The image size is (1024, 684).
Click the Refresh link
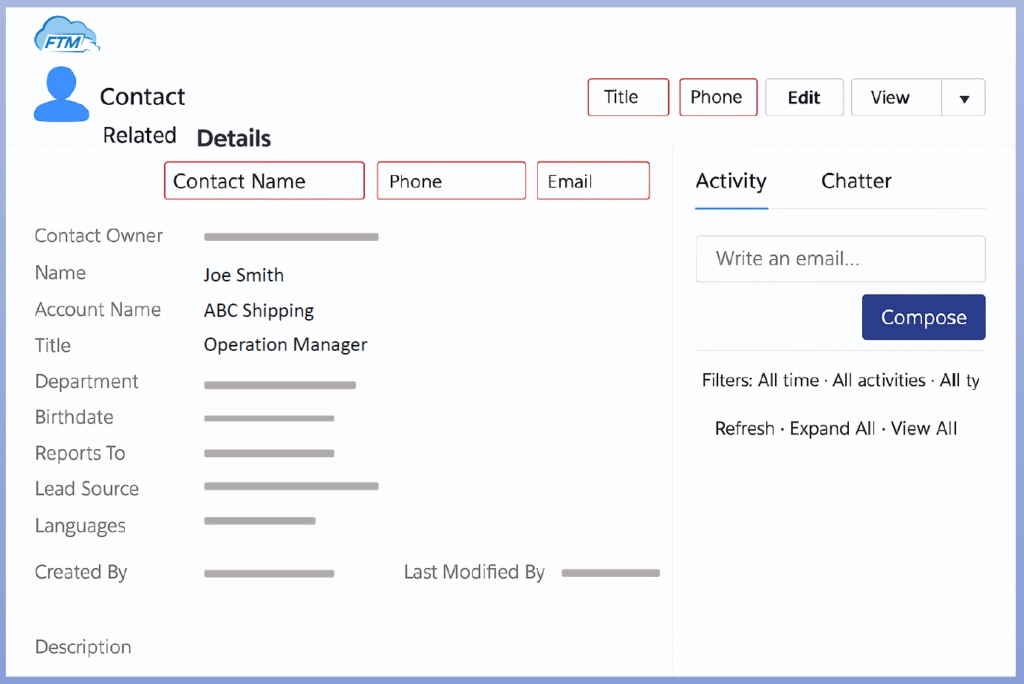744,429
